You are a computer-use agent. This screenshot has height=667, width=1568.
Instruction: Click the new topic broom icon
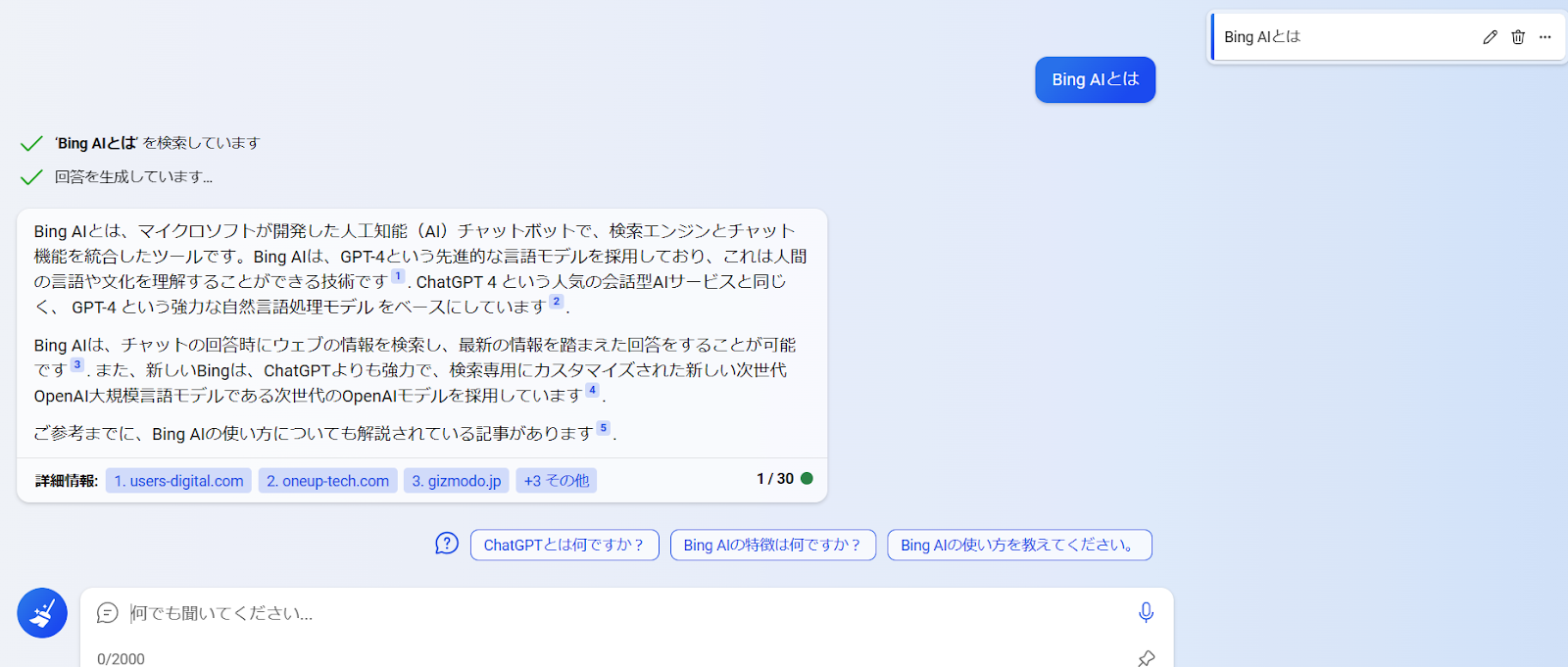42,613
